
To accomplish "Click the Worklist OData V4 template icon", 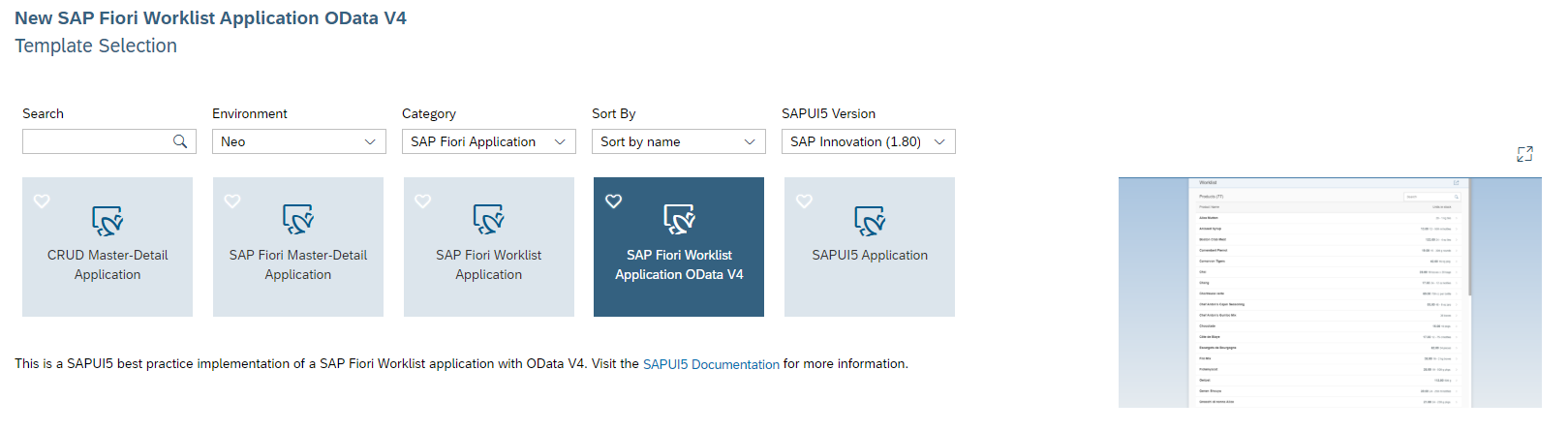I will point(679,220).
